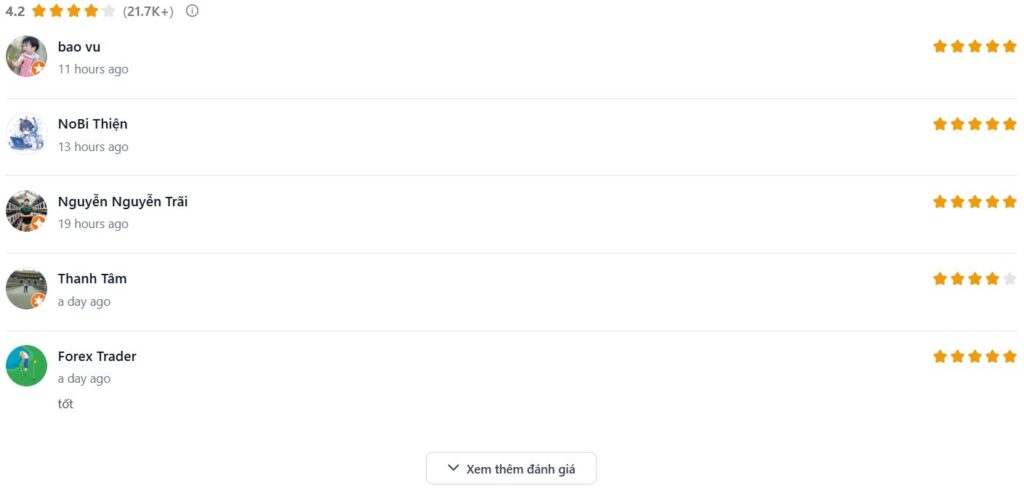Click NoBi Thiện's profile avatar
The height and width of the screenshot is (491, 1024).
(x=26, y=134)
